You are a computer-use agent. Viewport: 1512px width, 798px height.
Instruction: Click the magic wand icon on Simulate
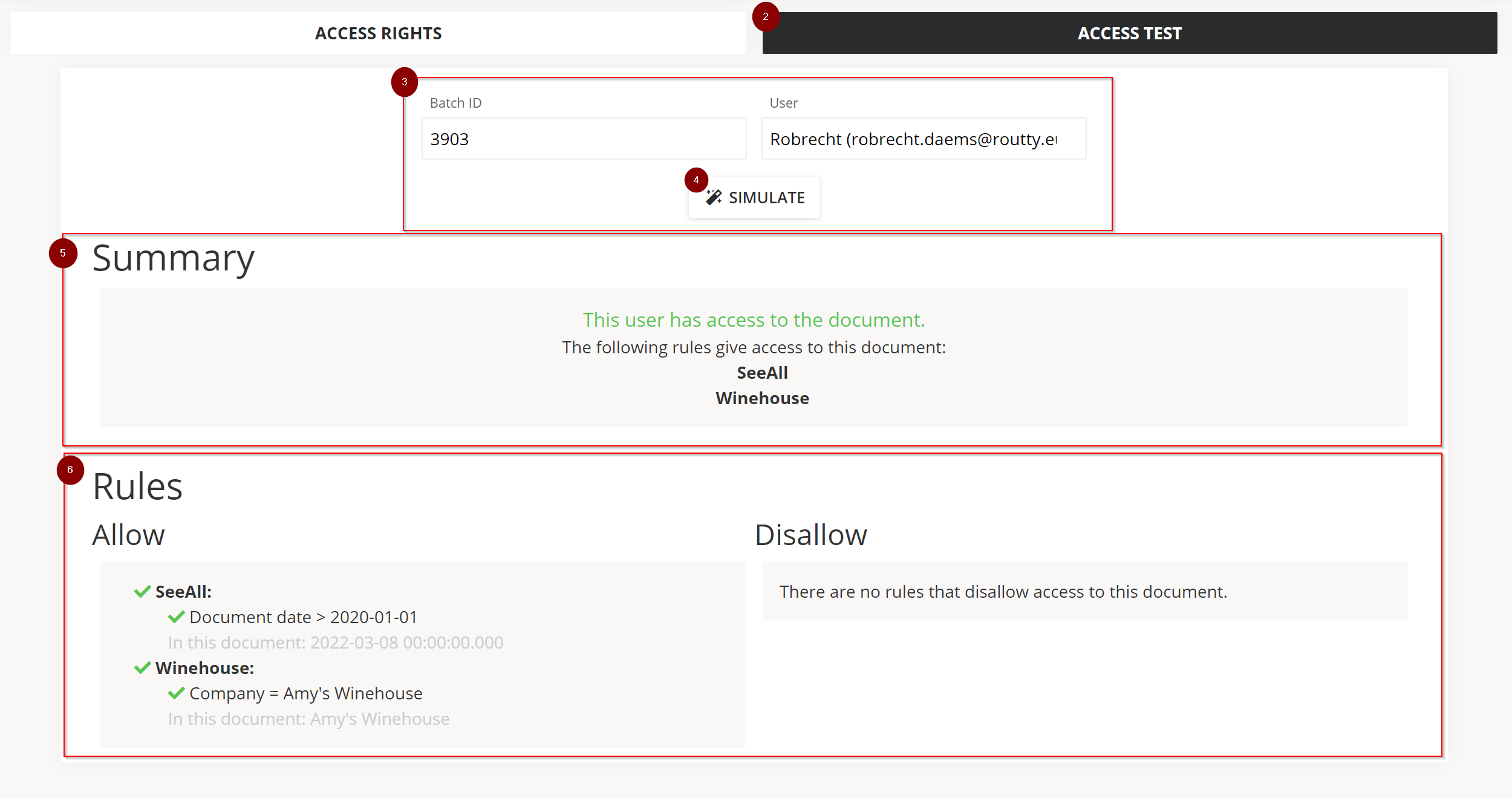click(714, 197)
